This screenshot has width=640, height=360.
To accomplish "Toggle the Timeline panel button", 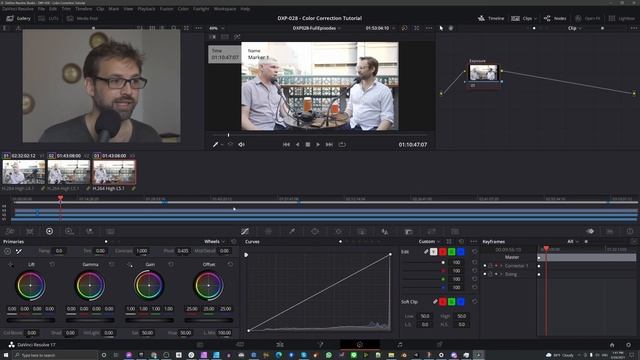I will pyautogui.click(x=491, y=18).
